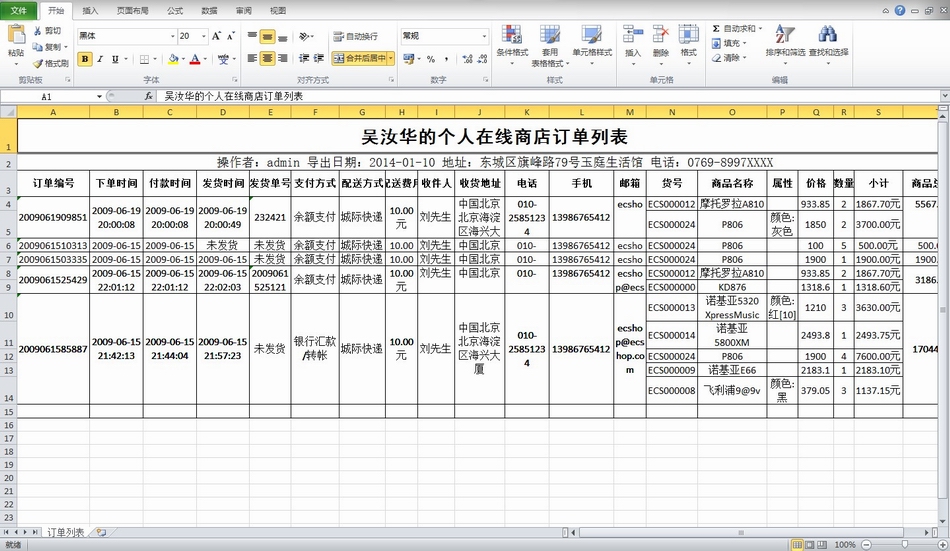
Task: Click the Copy (复制) icon
Action: [x=37, y=47]
